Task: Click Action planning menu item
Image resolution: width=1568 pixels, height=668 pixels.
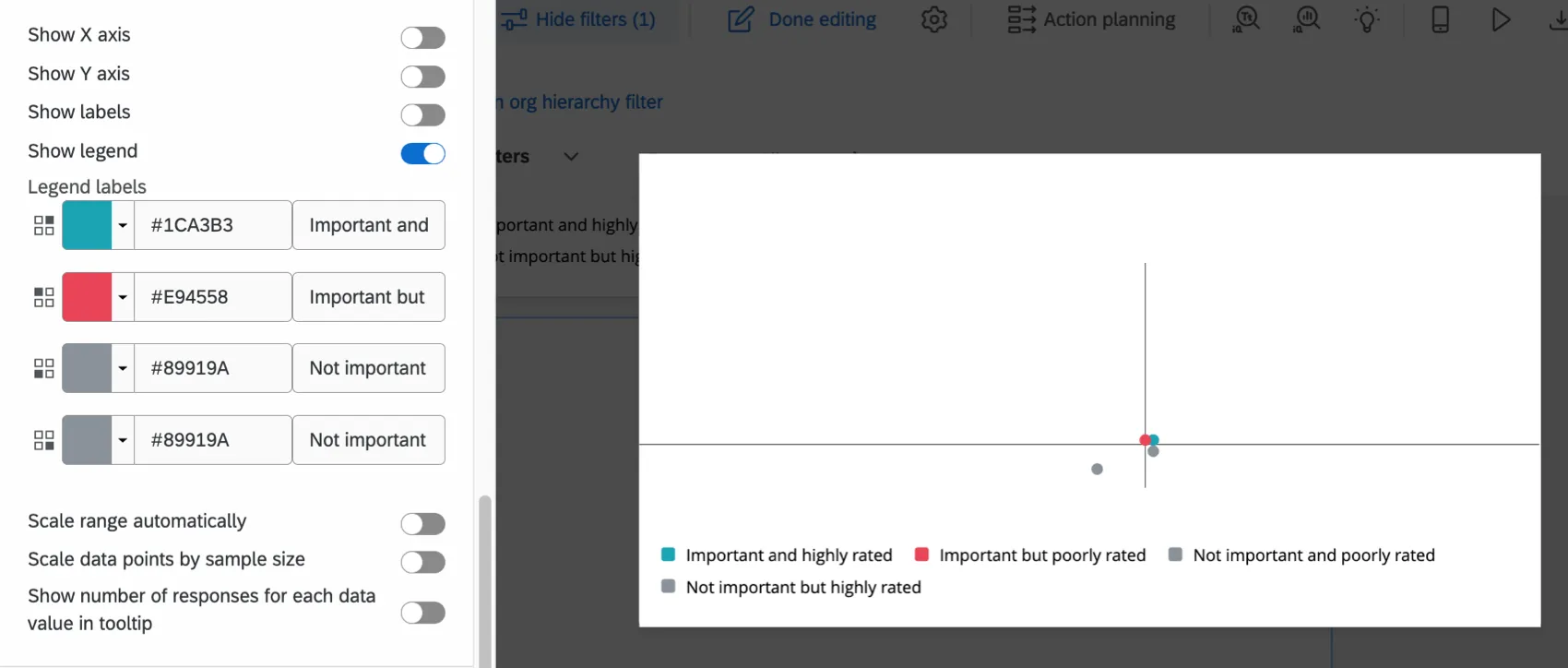Action: click(x=1092, y=19)
